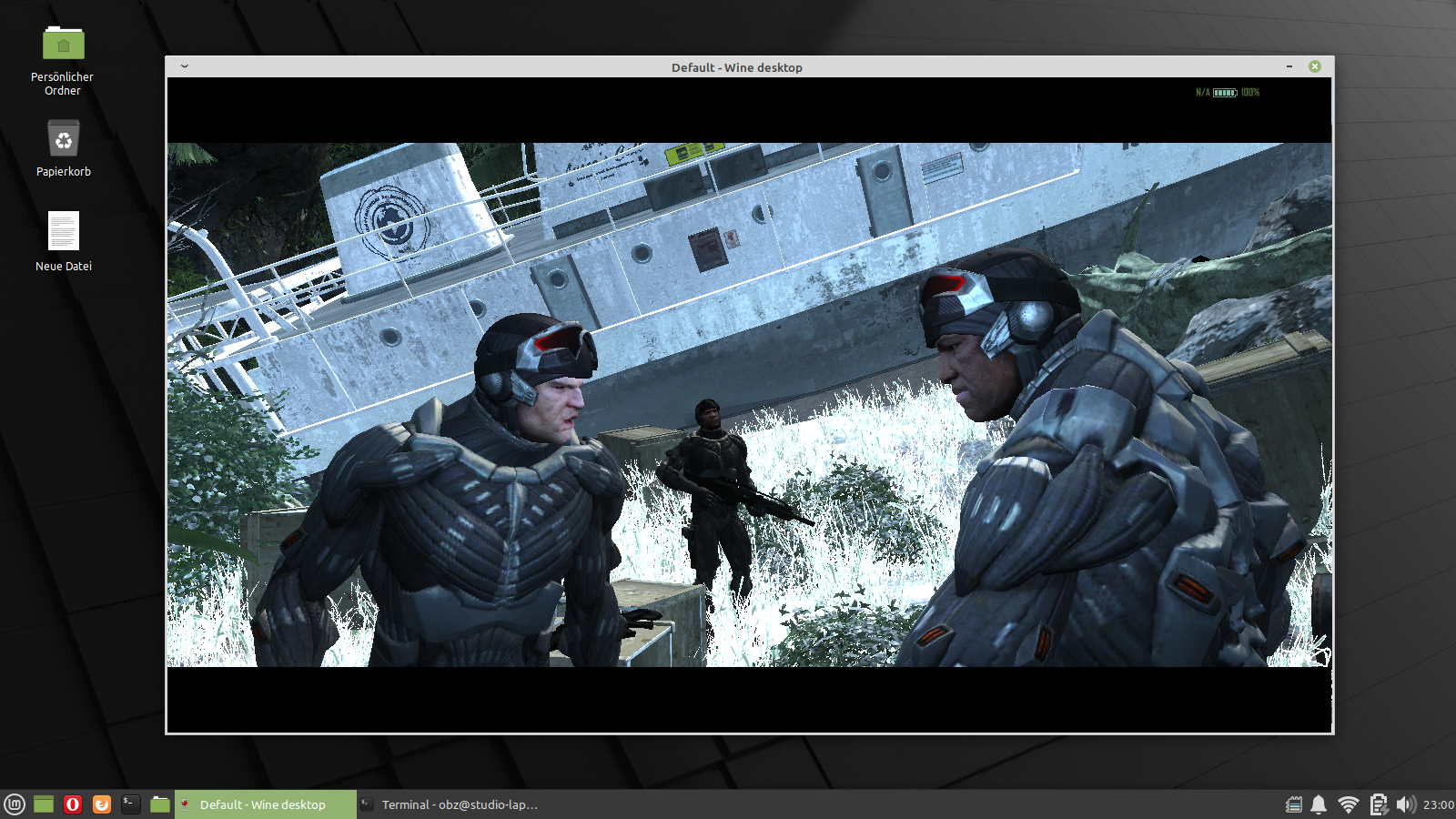
Task: Click the Default - Wine desktop title bar
Action: 737,67
